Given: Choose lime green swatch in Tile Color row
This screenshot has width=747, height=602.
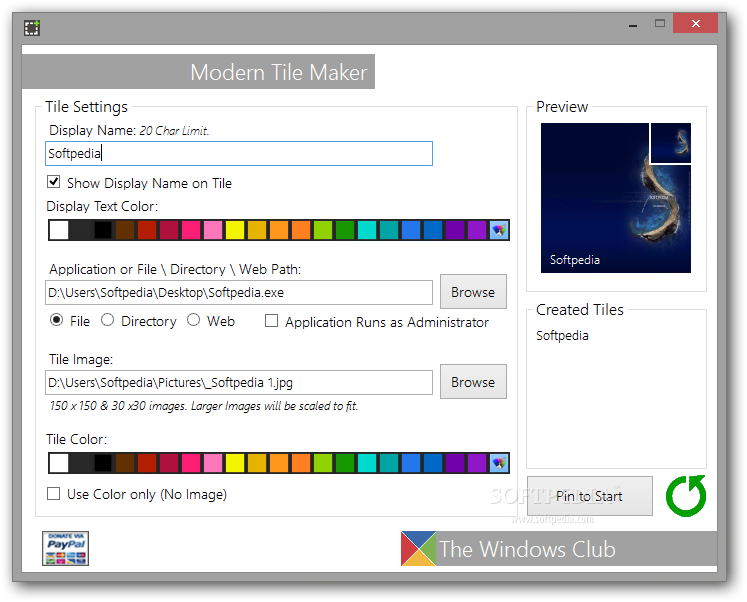Looking at the screenshot, I should pyautogui.click(x=323, y=463).
